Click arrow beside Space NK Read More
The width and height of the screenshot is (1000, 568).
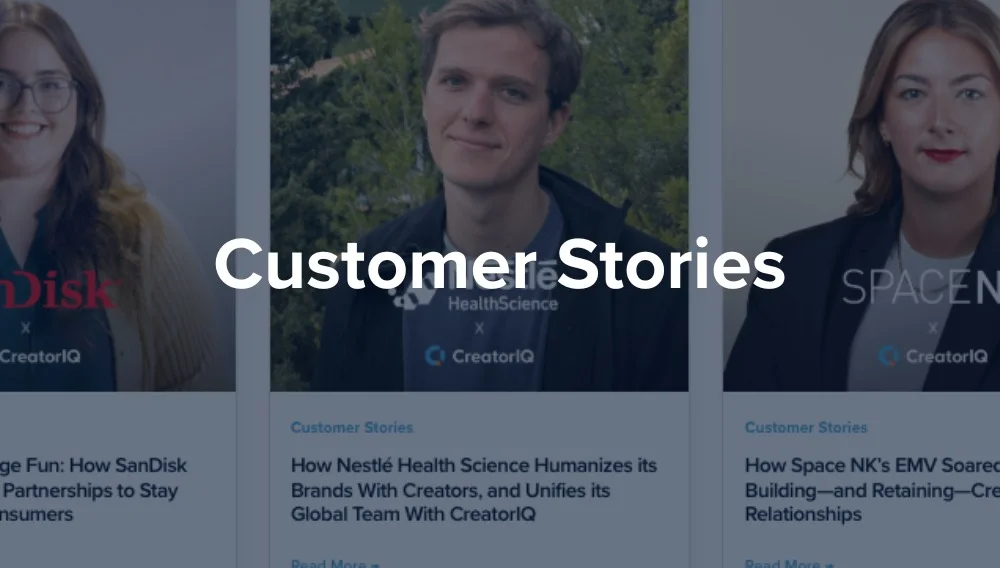click(x=829, y=565)
